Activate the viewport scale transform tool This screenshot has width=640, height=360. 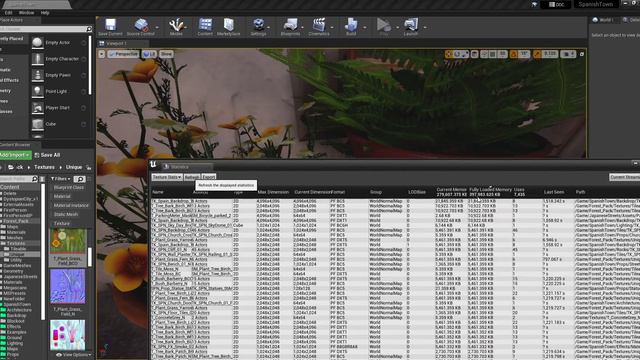465,54
